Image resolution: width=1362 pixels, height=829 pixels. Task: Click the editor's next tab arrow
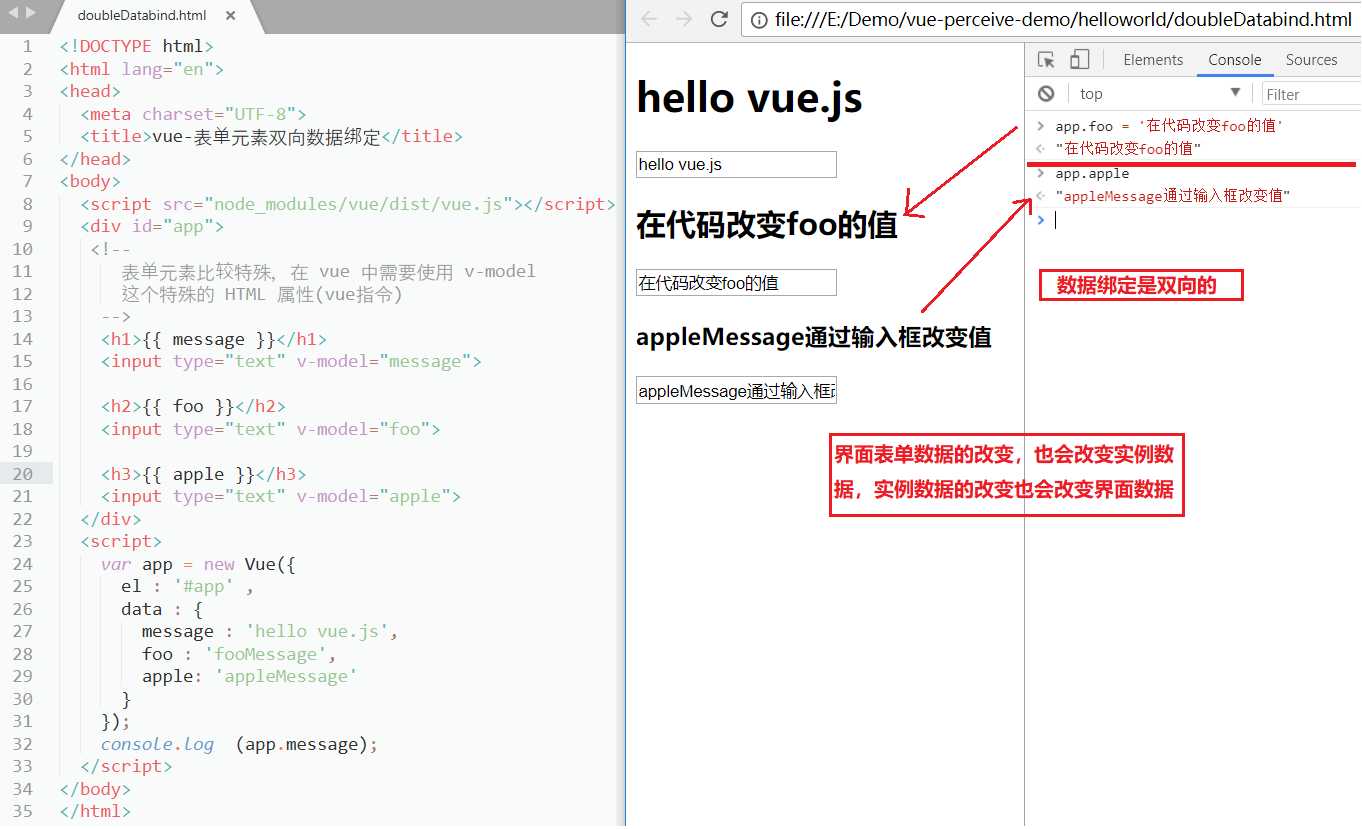pyautogui.click(x=31, y=13)
